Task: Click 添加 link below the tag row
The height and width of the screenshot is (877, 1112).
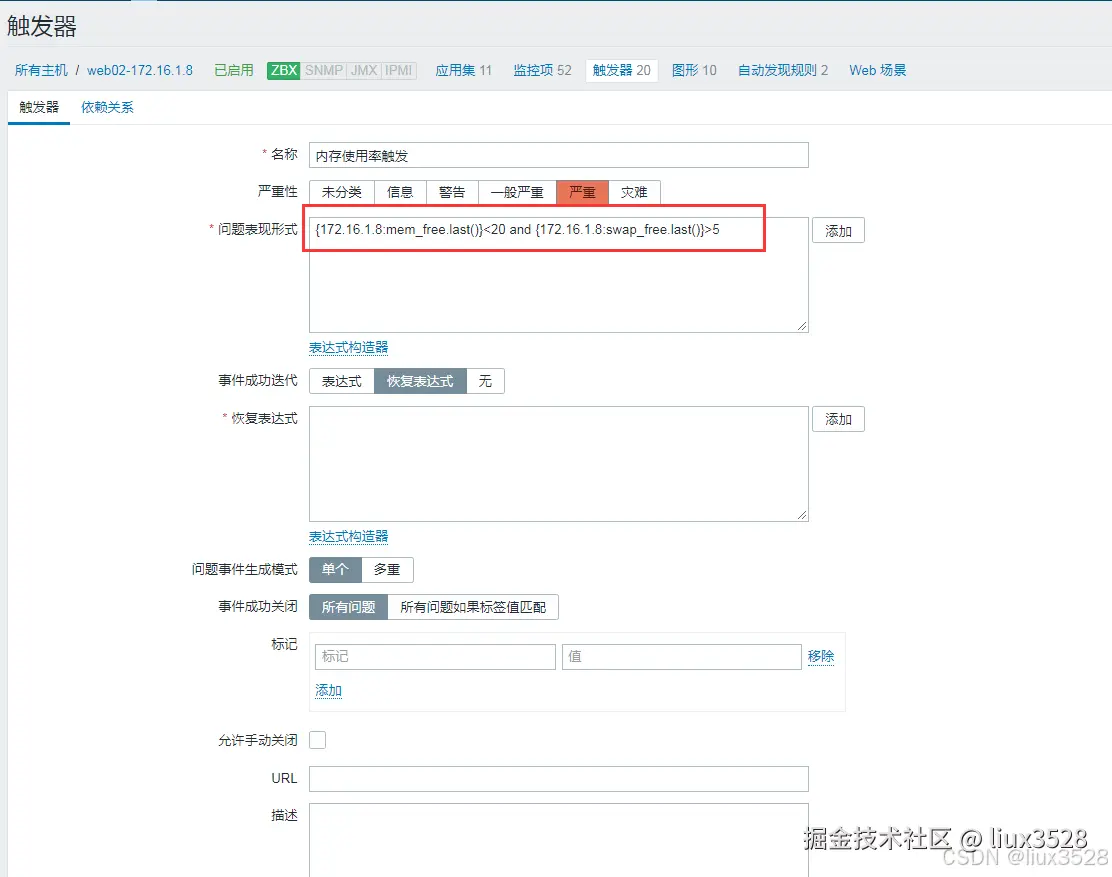Action: [328, 691]
